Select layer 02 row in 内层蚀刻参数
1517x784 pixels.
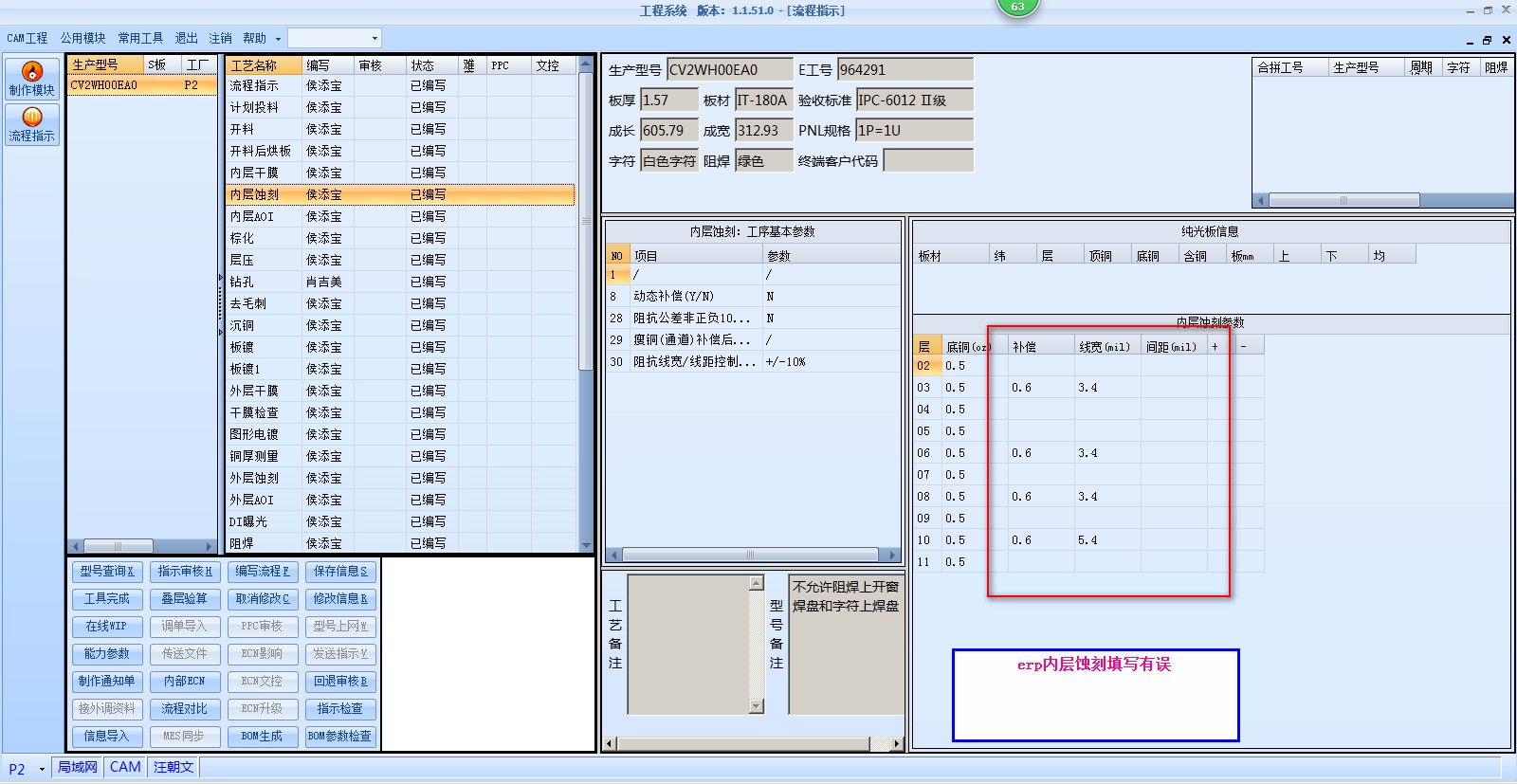point(1088,366)
